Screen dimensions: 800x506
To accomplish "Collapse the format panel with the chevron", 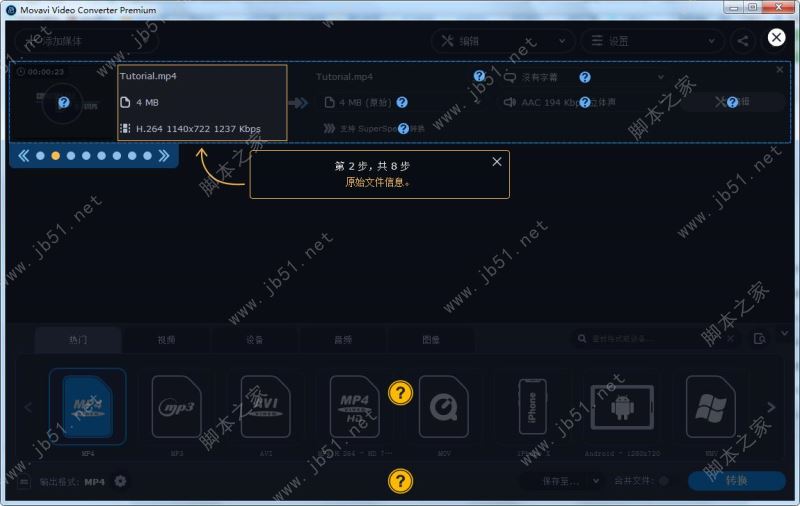I will point(784,334).
